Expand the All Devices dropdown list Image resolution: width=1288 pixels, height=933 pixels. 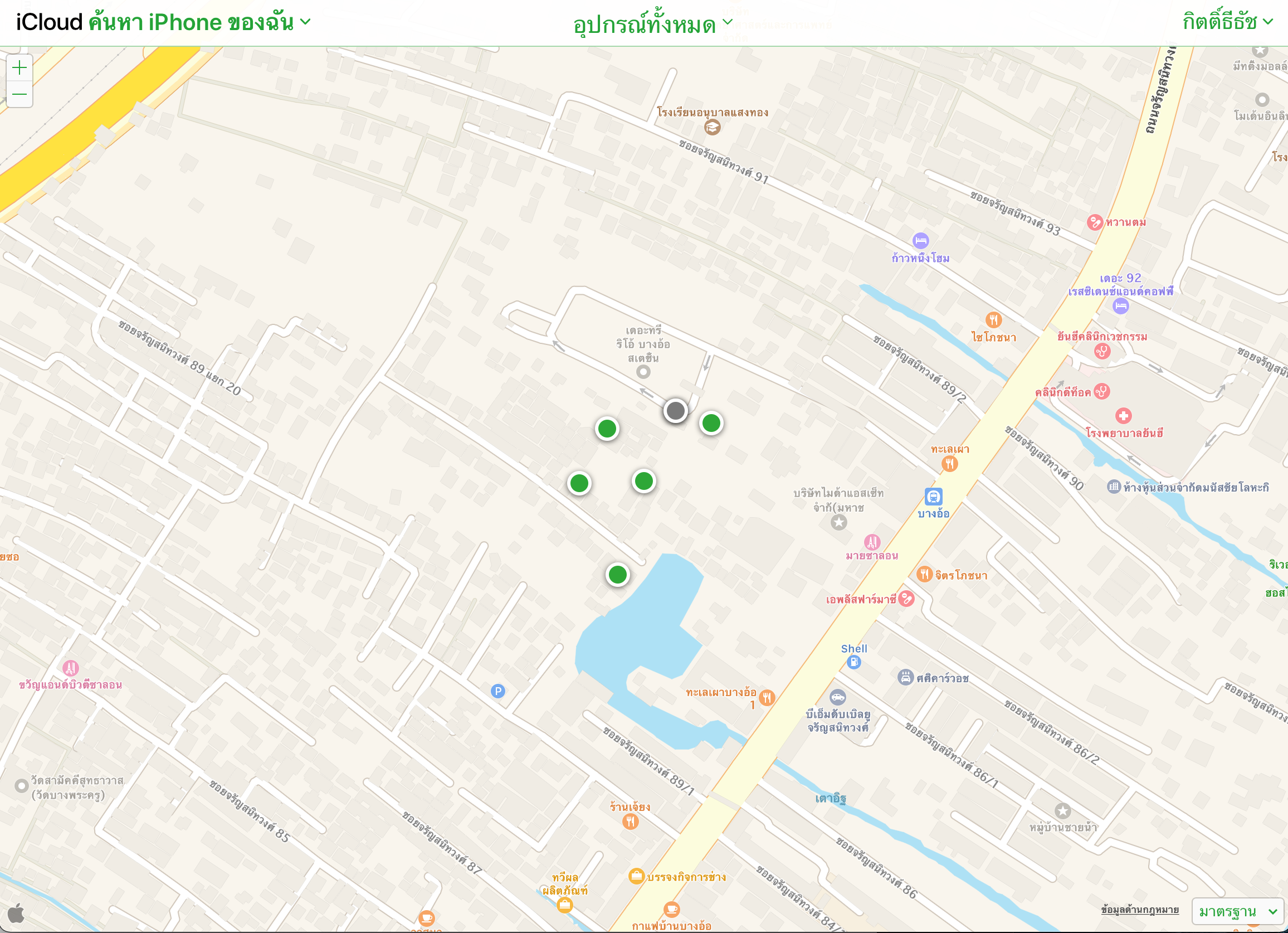pos(652,25)
